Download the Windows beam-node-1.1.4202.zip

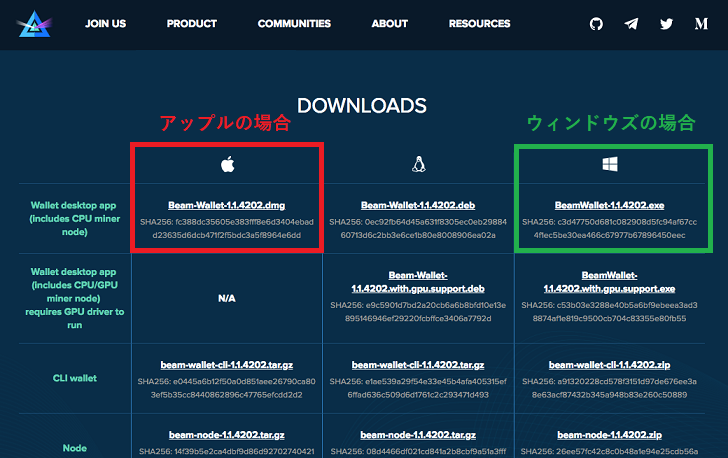(610, 435)
